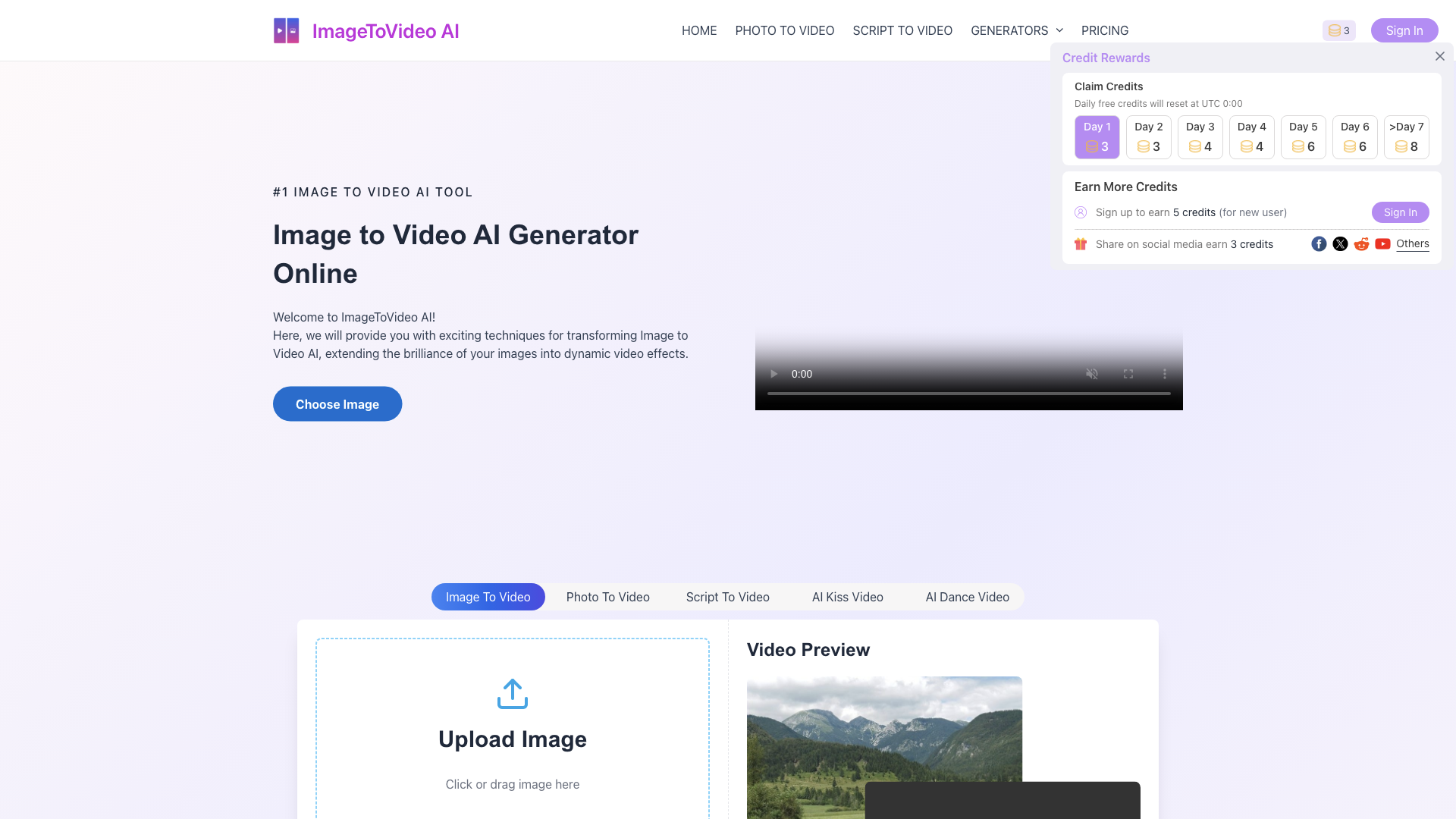Toggle Day 7 plus credits reward
Viewport: 1456px width, 819px height.
point(1406,137)
